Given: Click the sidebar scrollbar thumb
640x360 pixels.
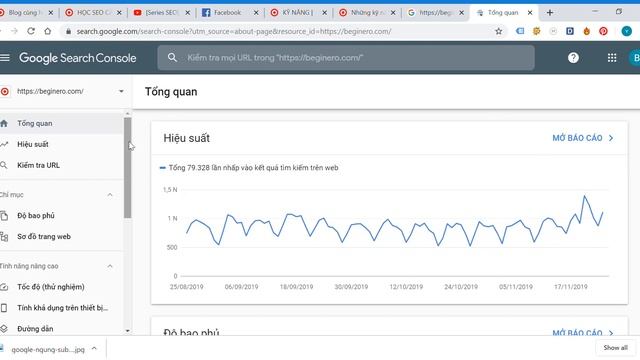Looking at the screenshot, I should (x=128, y=167).
